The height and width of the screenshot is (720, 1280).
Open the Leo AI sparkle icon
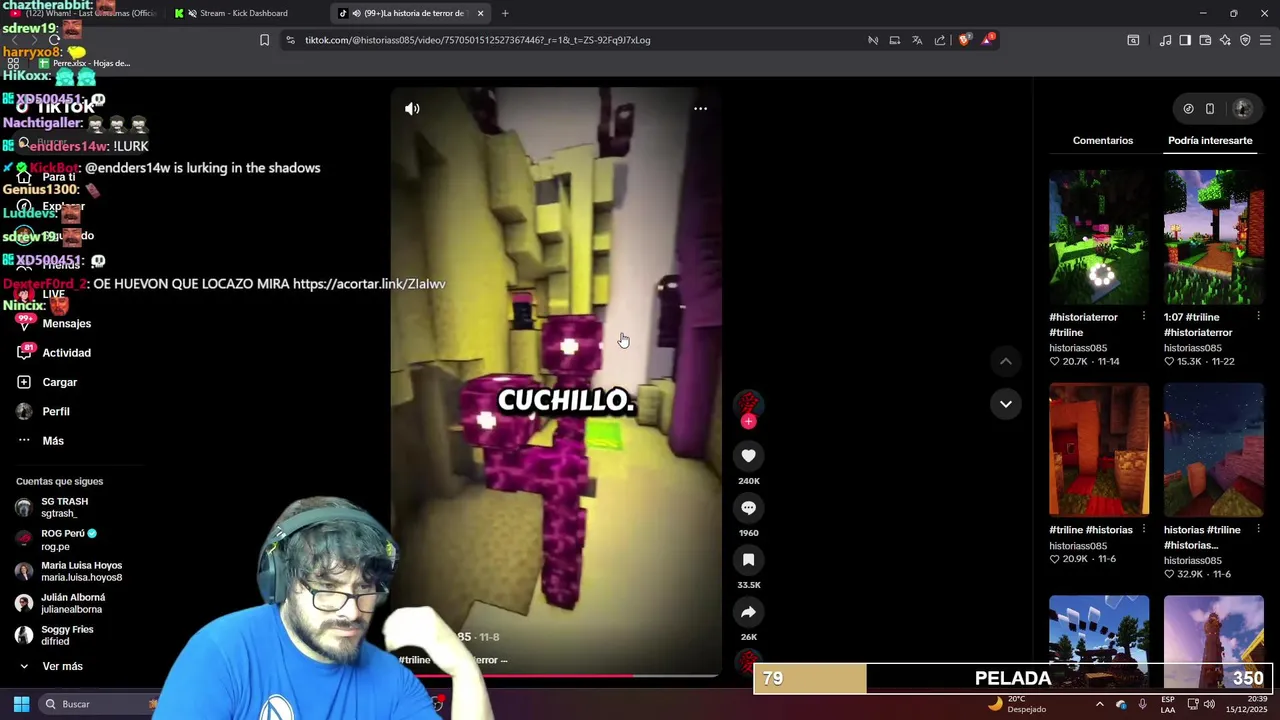point(1225,40)
